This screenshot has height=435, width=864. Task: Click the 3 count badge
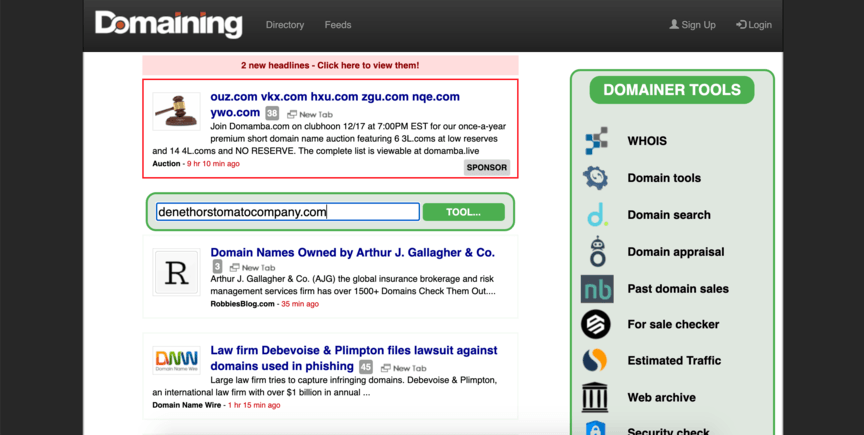[218, 267]
